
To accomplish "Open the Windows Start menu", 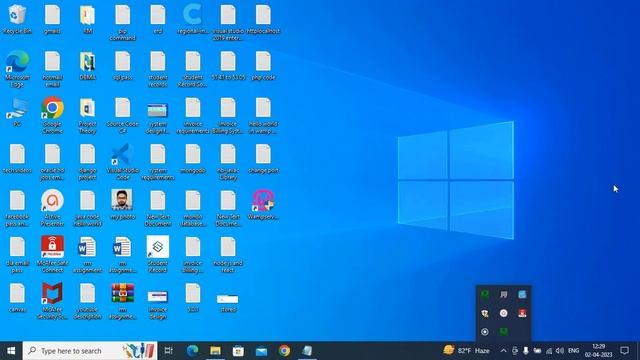I will coord(11,351).
